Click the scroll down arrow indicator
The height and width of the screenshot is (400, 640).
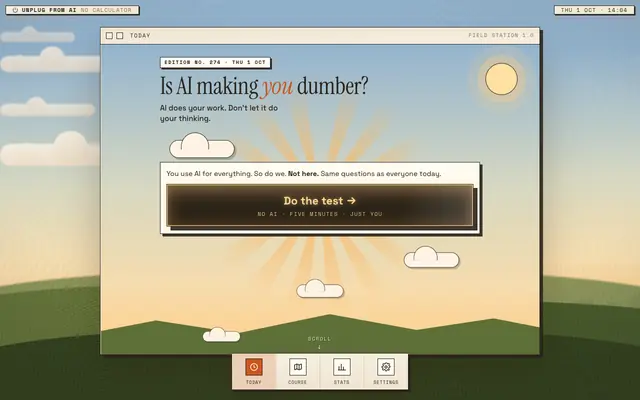319,347
